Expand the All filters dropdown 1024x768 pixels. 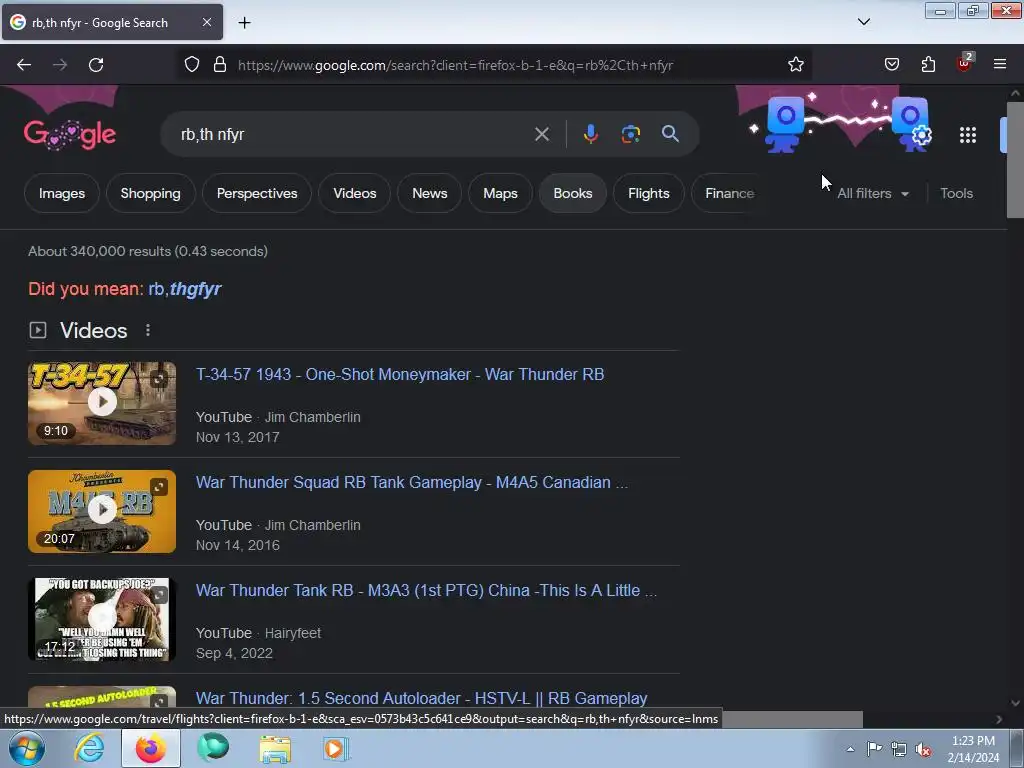pyautogui.click(x=873, y=193)
